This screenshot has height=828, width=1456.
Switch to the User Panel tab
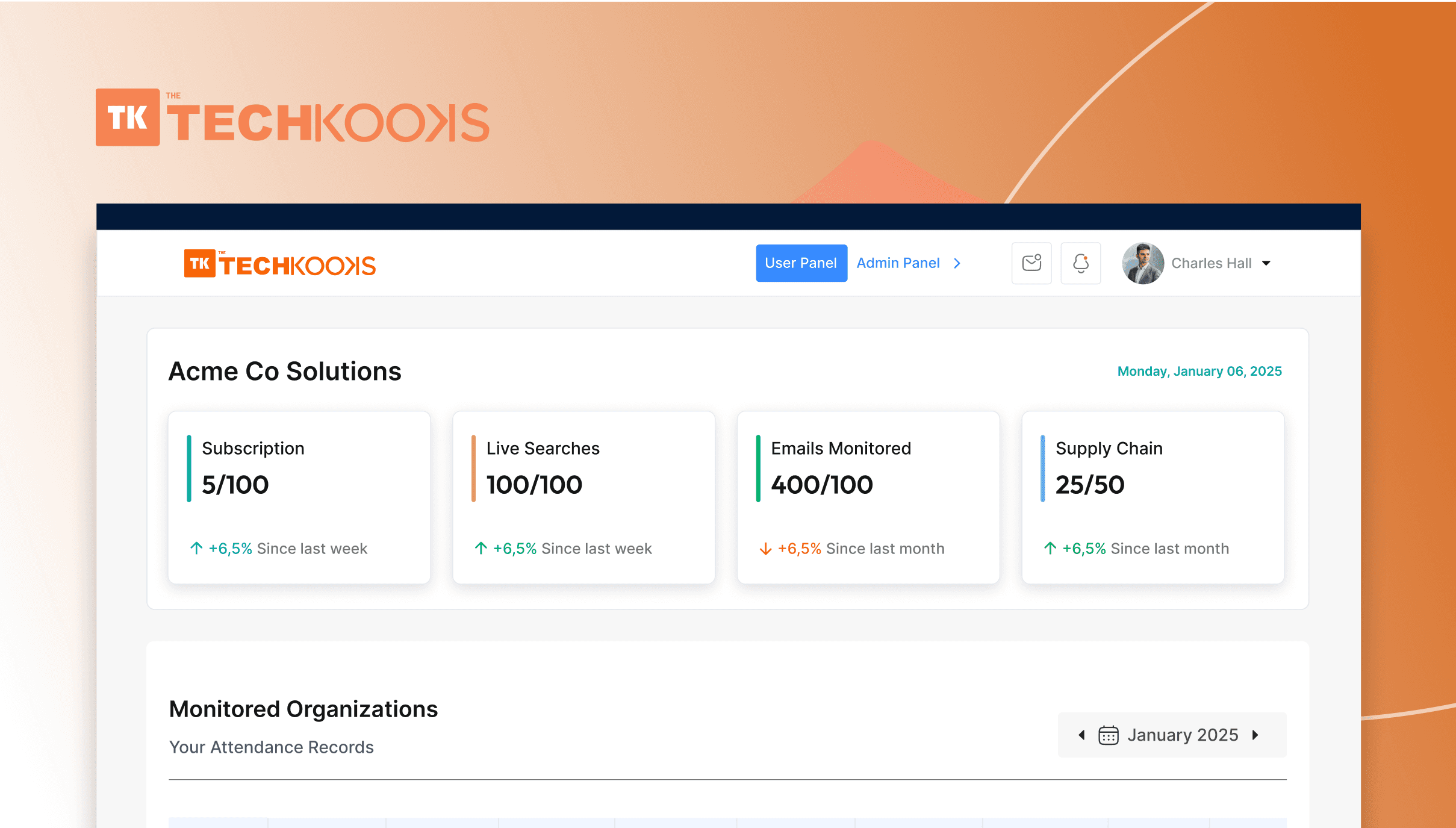point(801,263)
